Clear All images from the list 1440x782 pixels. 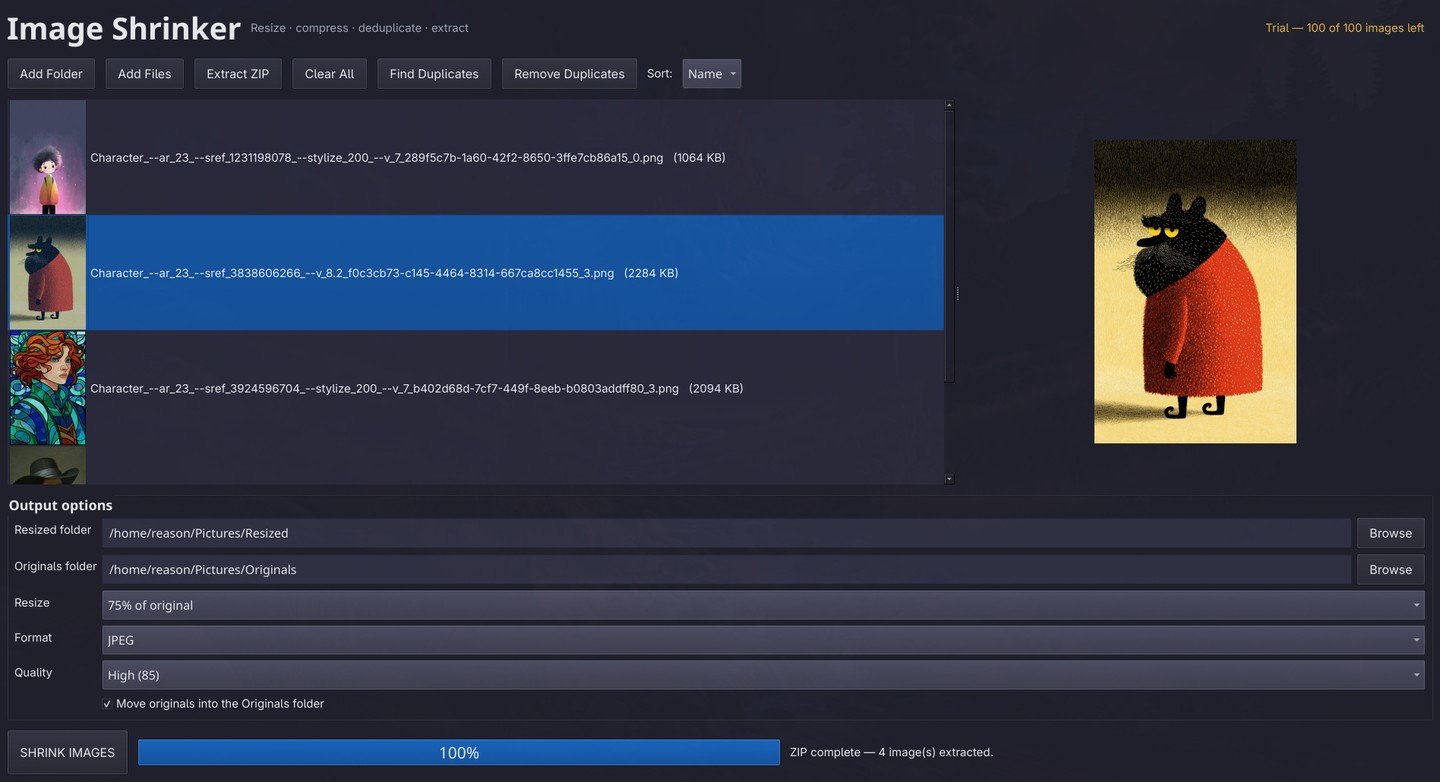coord(330,74)
